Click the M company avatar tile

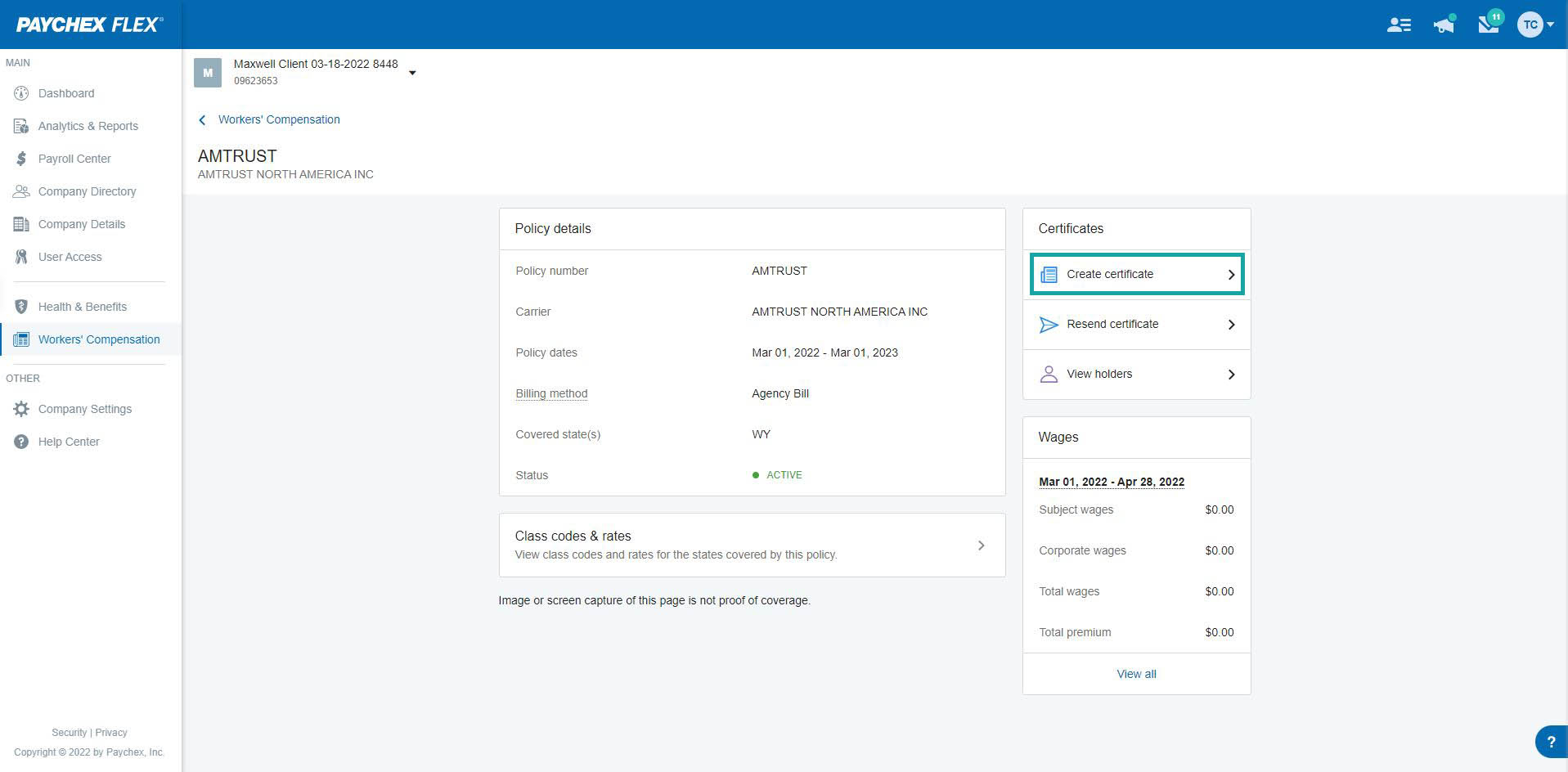tap(208, 73)
